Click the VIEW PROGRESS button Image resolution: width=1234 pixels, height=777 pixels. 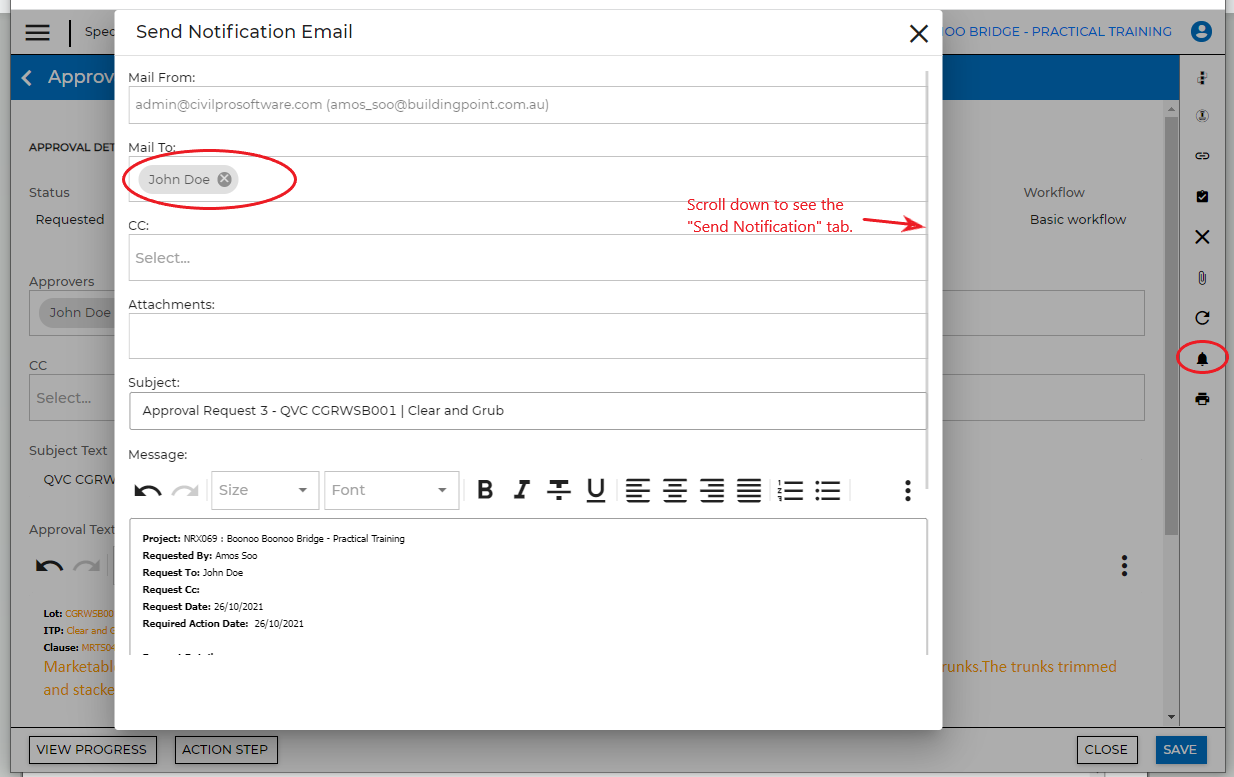pos(91,749)
